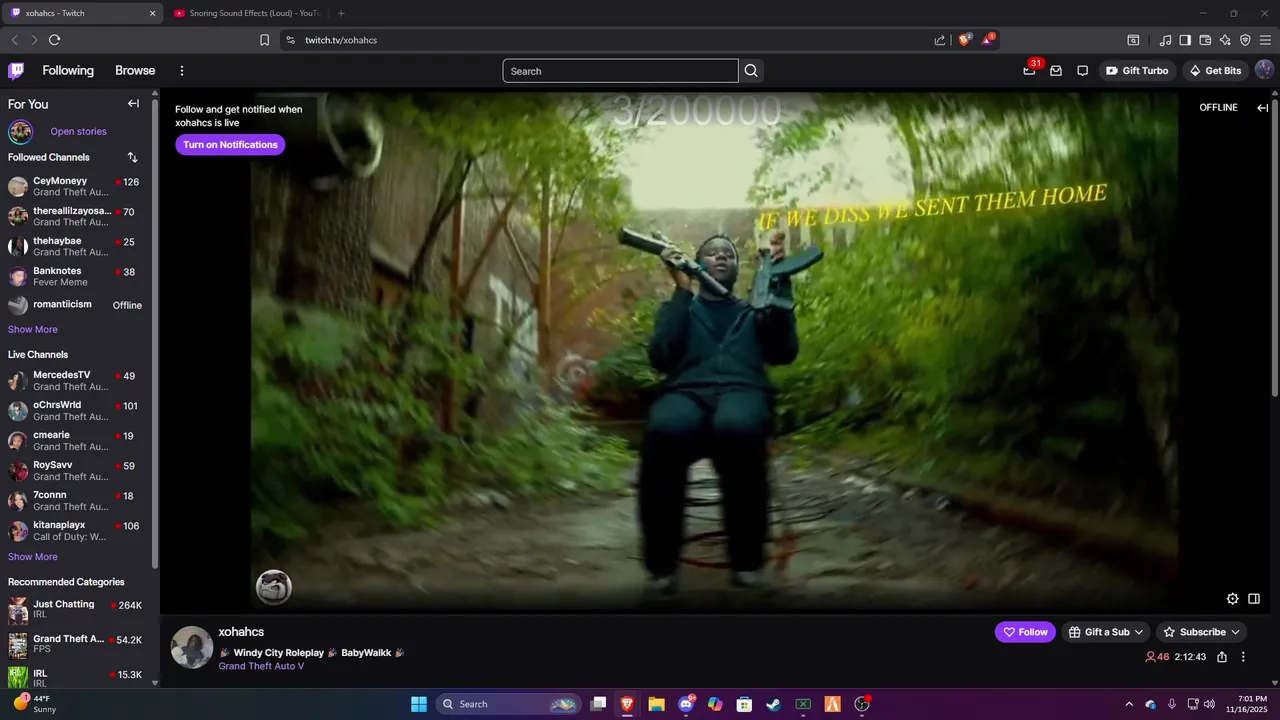The image size is (1280, 720).
Task: Open Brave VPN shield icon
Action: point(1245,40)
